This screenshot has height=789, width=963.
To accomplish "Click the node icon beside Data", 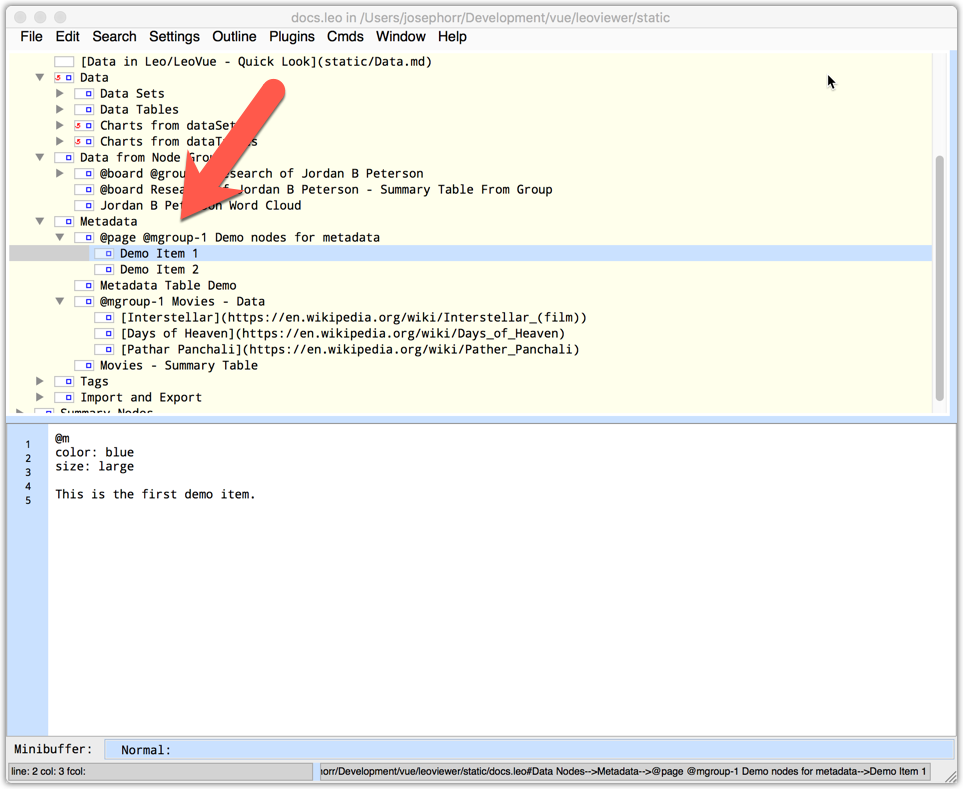I will 64,77.
